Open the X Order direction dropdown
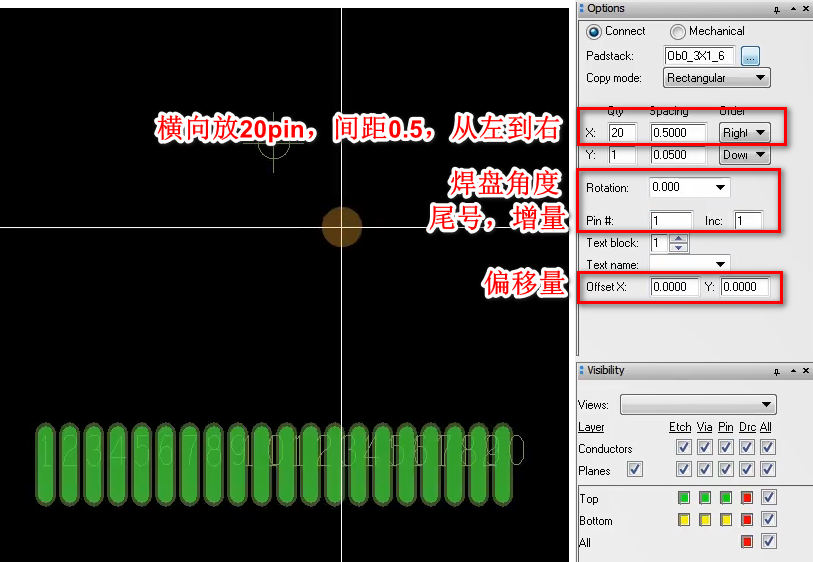This screenshot has width=813, height=562. click(x=744, y=132)
